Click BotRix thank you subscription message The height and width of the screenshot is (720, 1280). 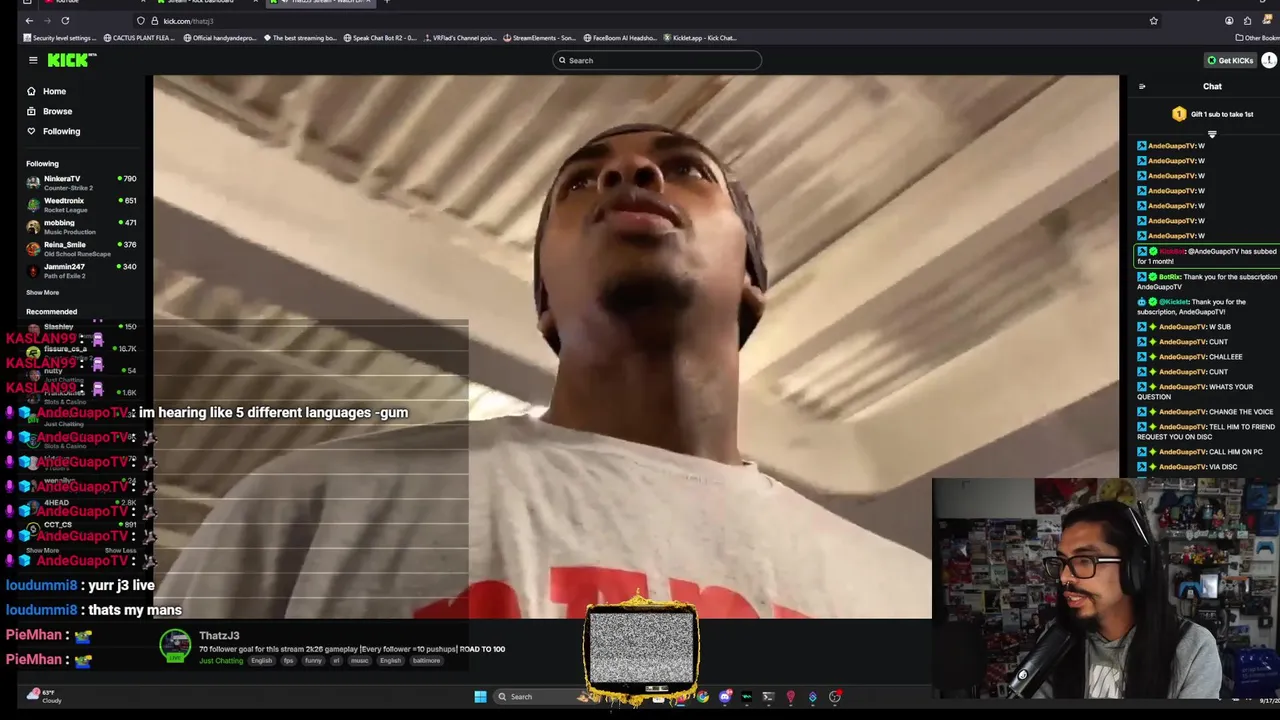1207,282
